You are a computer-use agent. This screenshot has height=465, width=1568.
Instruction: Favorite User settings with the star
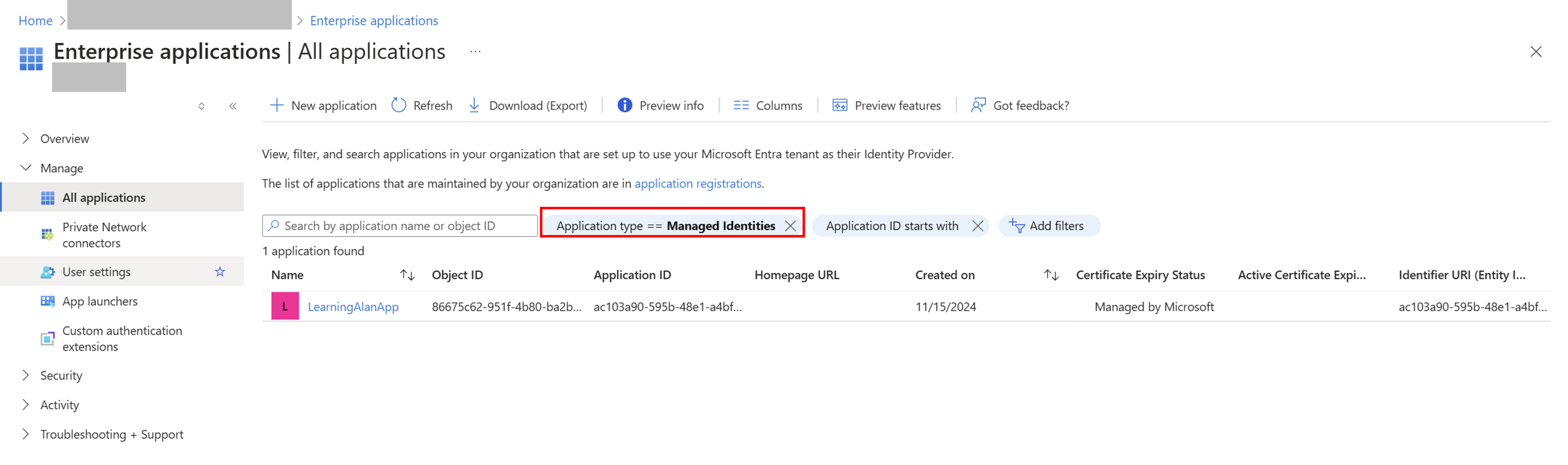coord(220,271)
